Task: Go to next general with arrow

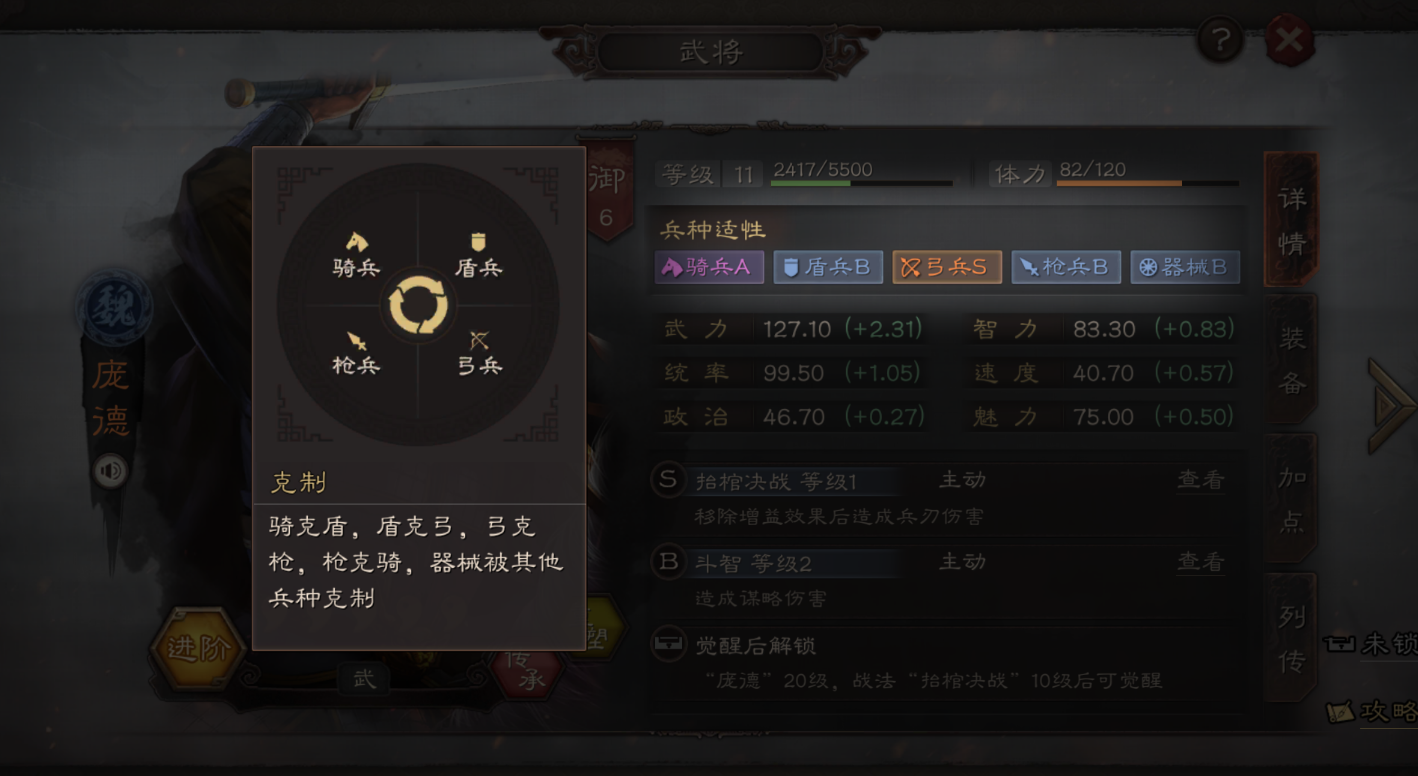Action: (x=1392, y=405)
